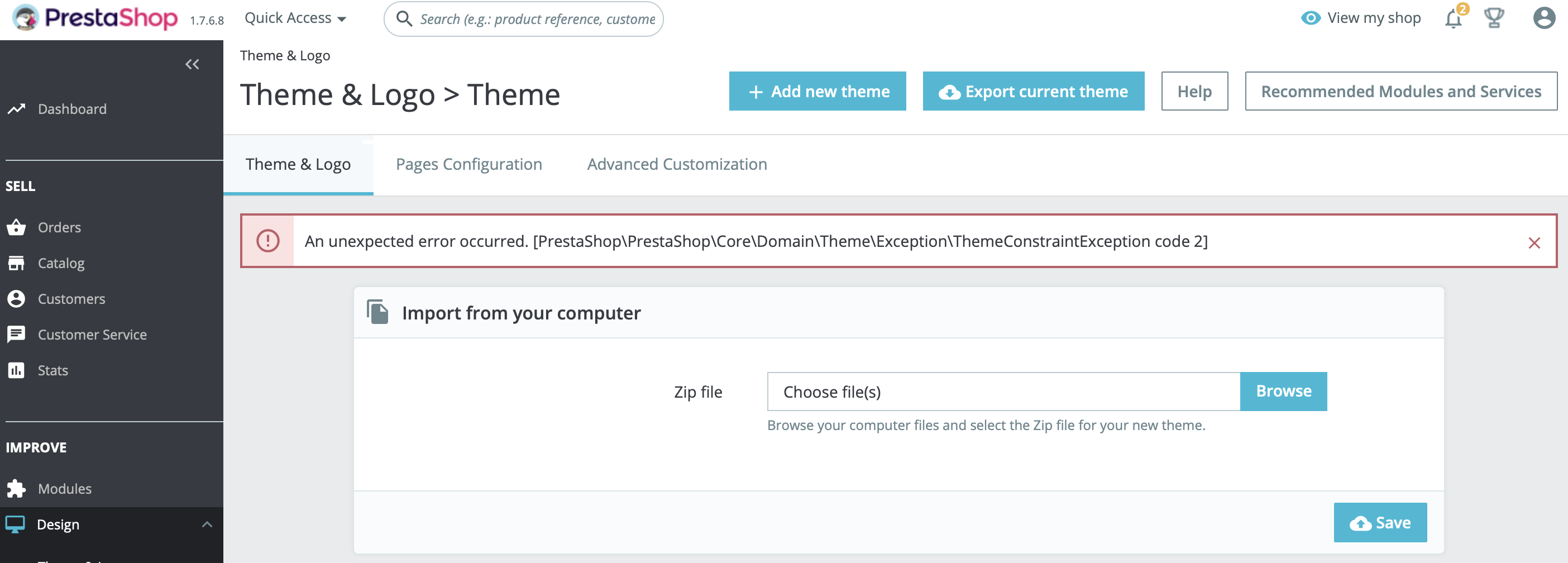Click the search magnifier icon
The image size is (1568, 563).
pos(404,19)
